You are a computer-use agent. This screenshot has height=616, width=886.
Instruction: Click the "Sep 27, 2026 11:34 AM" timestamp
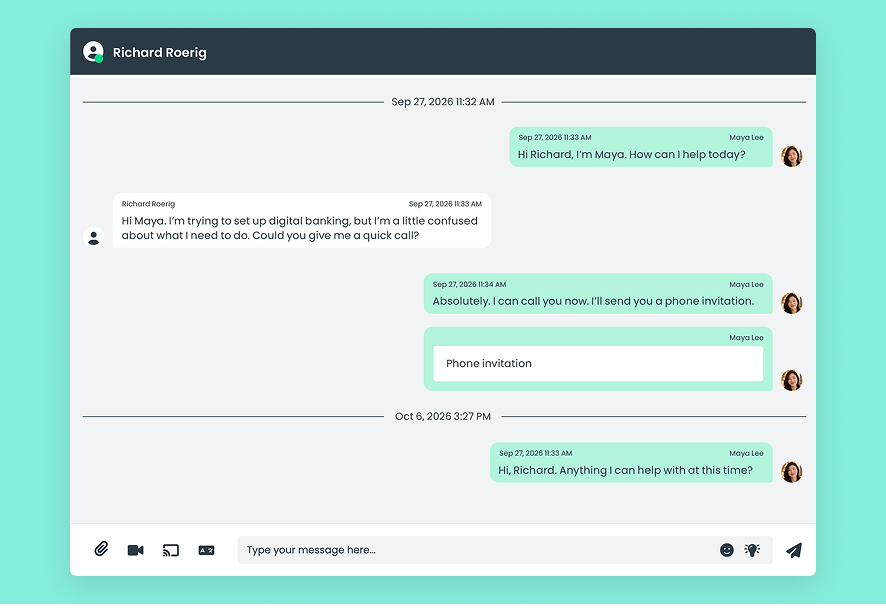click(470, 284)
